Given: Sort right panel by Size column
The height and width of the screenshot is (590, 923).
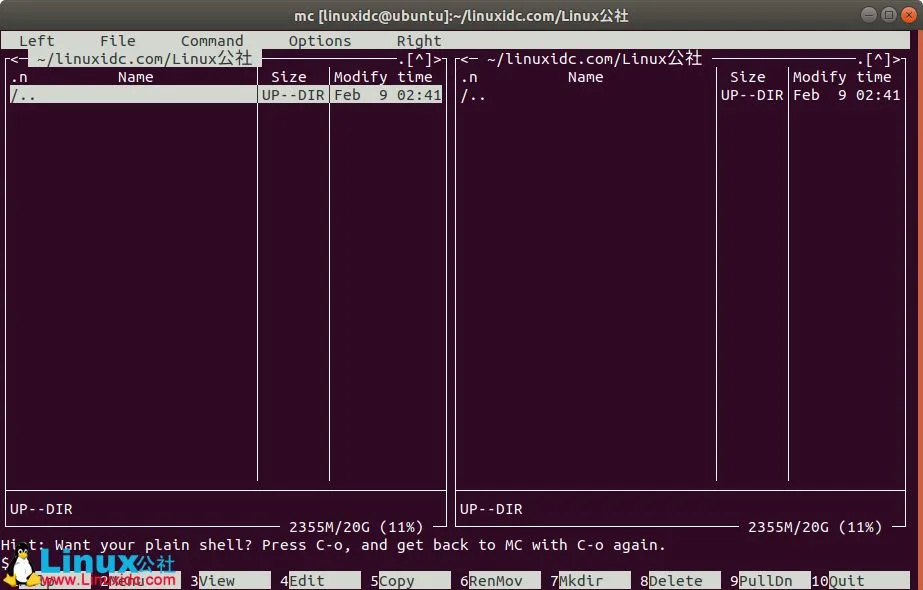Looking at the screenshot, I should coord(748,77).
